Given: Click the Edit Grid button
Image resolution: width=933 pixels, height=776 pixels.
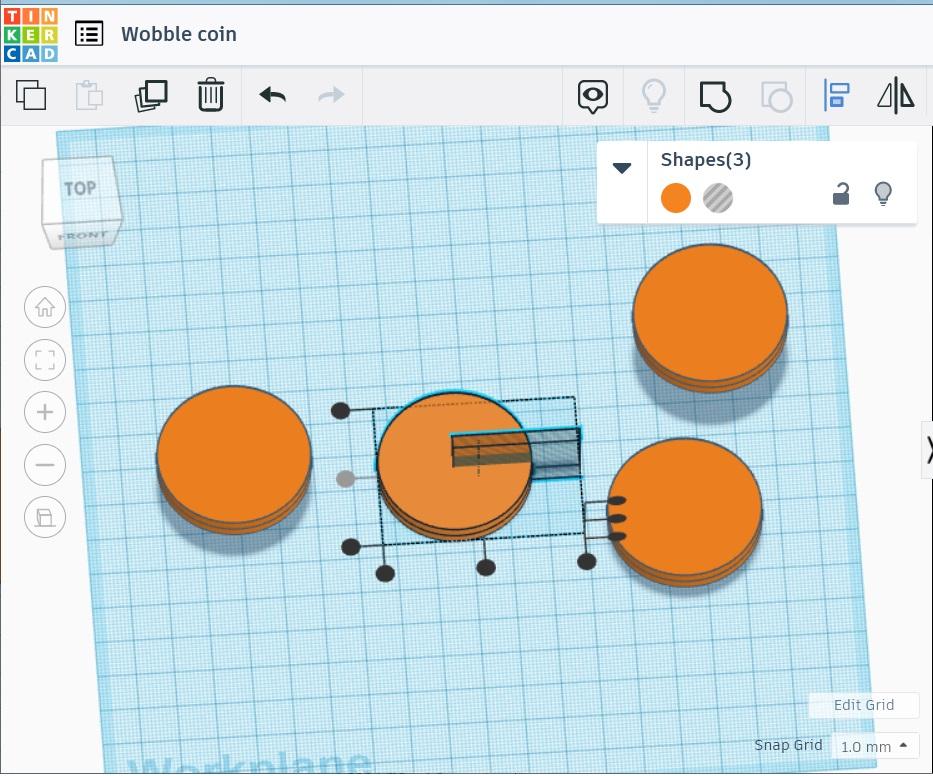Looking at the screenshot, I should [x=863, y=705].
